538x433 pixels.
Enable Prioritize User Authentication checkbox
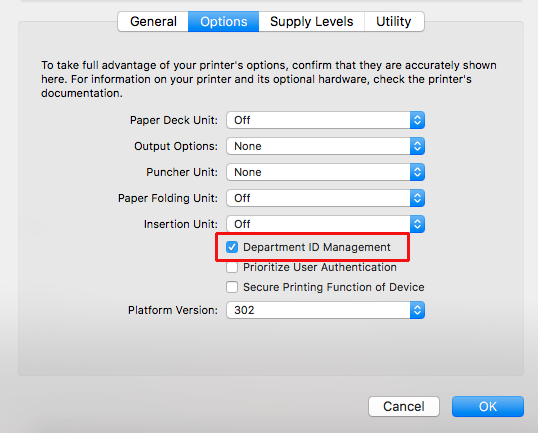pos(232,267)
